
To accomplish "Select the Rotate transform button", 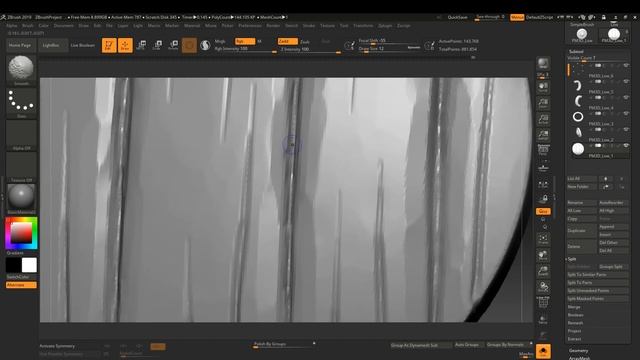I will 173,45.
